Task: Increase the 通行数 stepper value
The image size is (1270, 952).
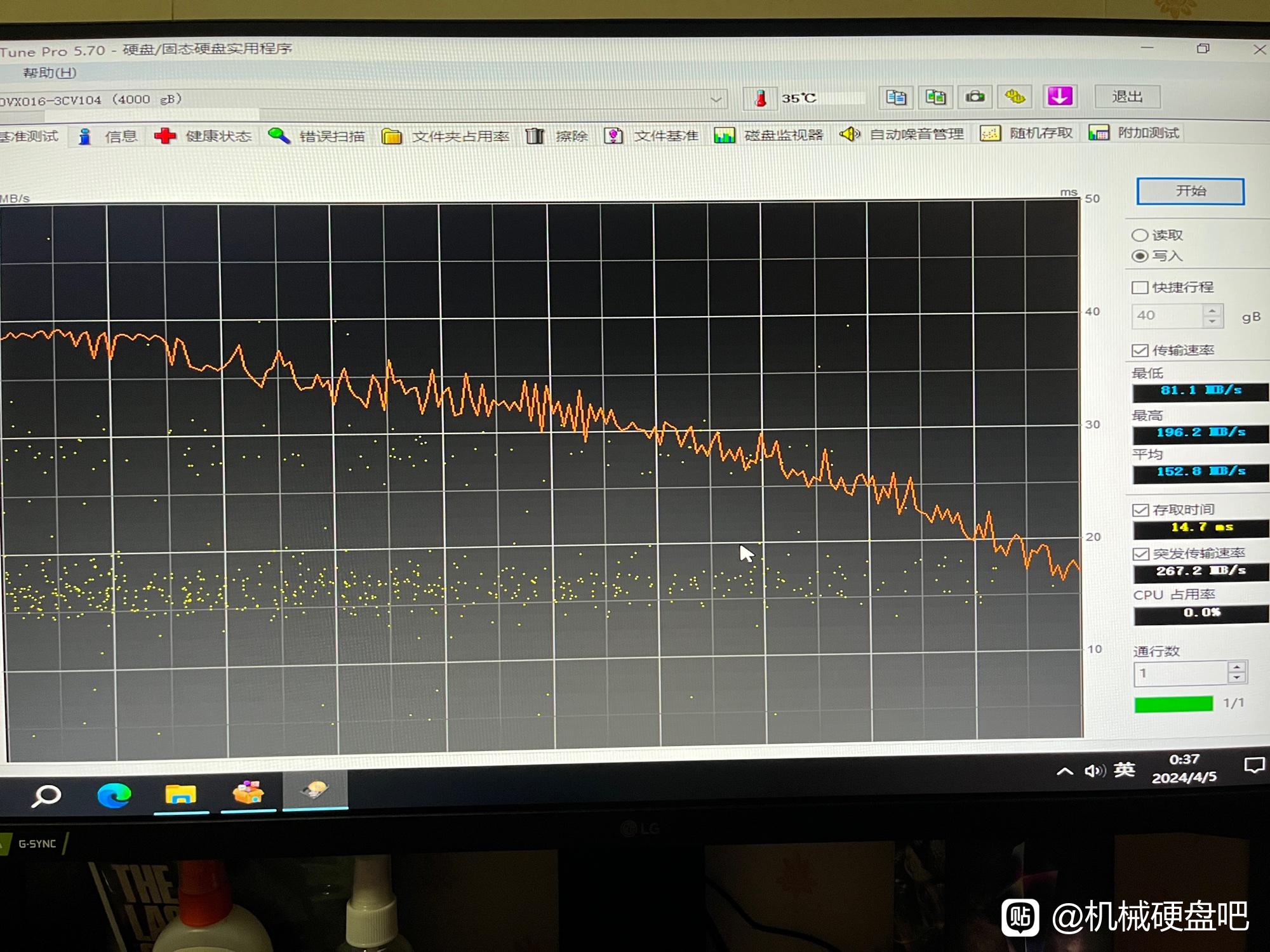Action: pyautogui.click(x=1236, y=667)
